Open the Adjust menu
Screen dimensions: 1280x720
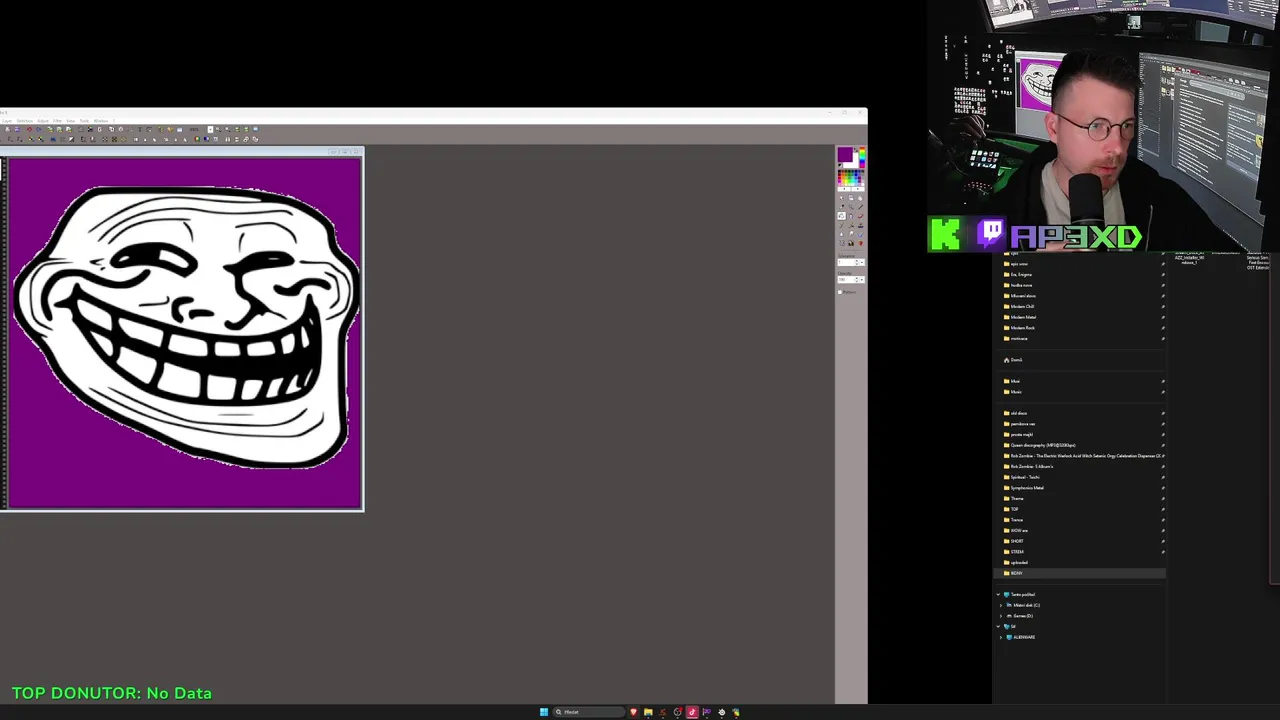tap(43, 121)
